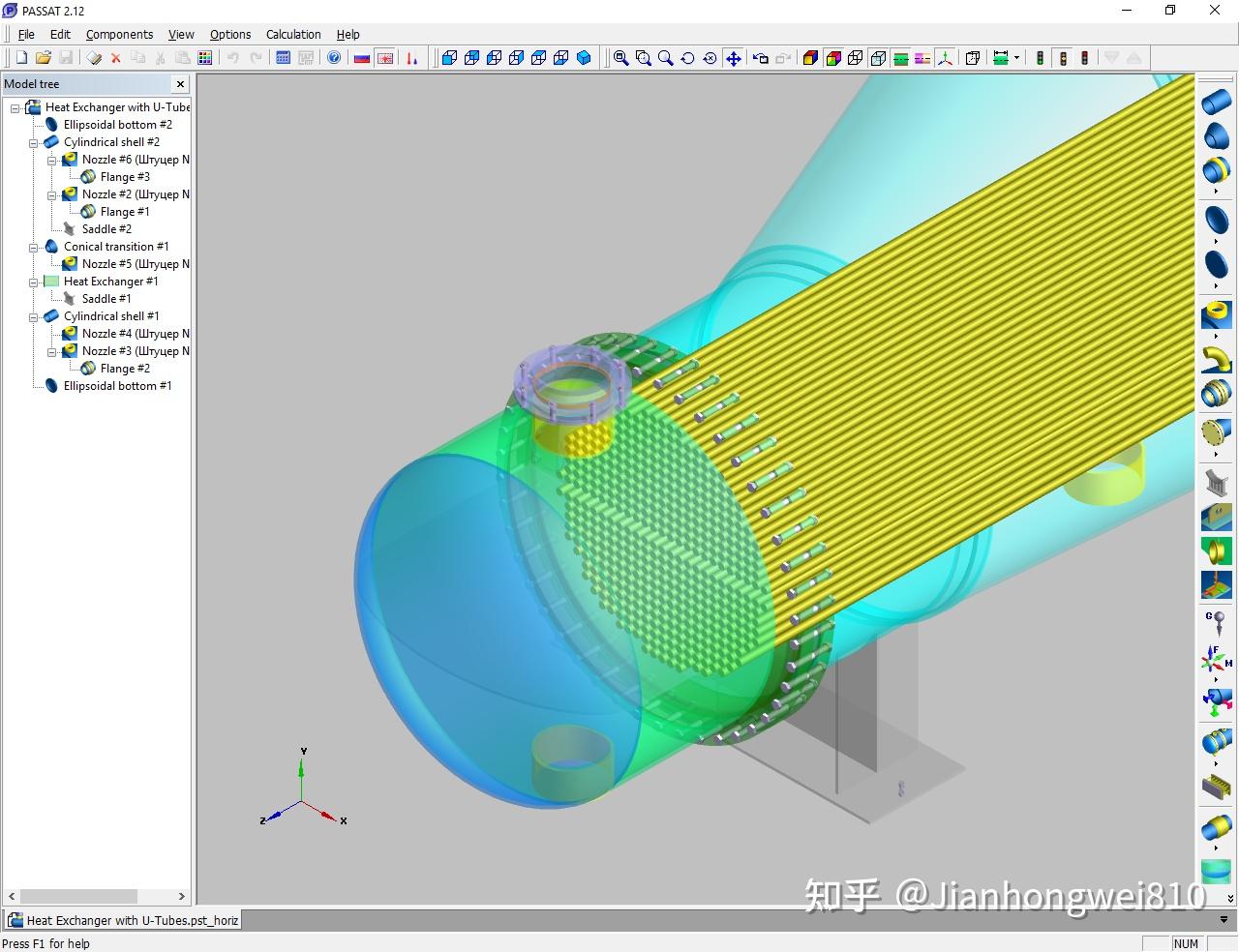The height and width of the screenshot is (952, 1239).
Task: Toggle the coordinate axes display icon
Action: click(x=945, y=58)
